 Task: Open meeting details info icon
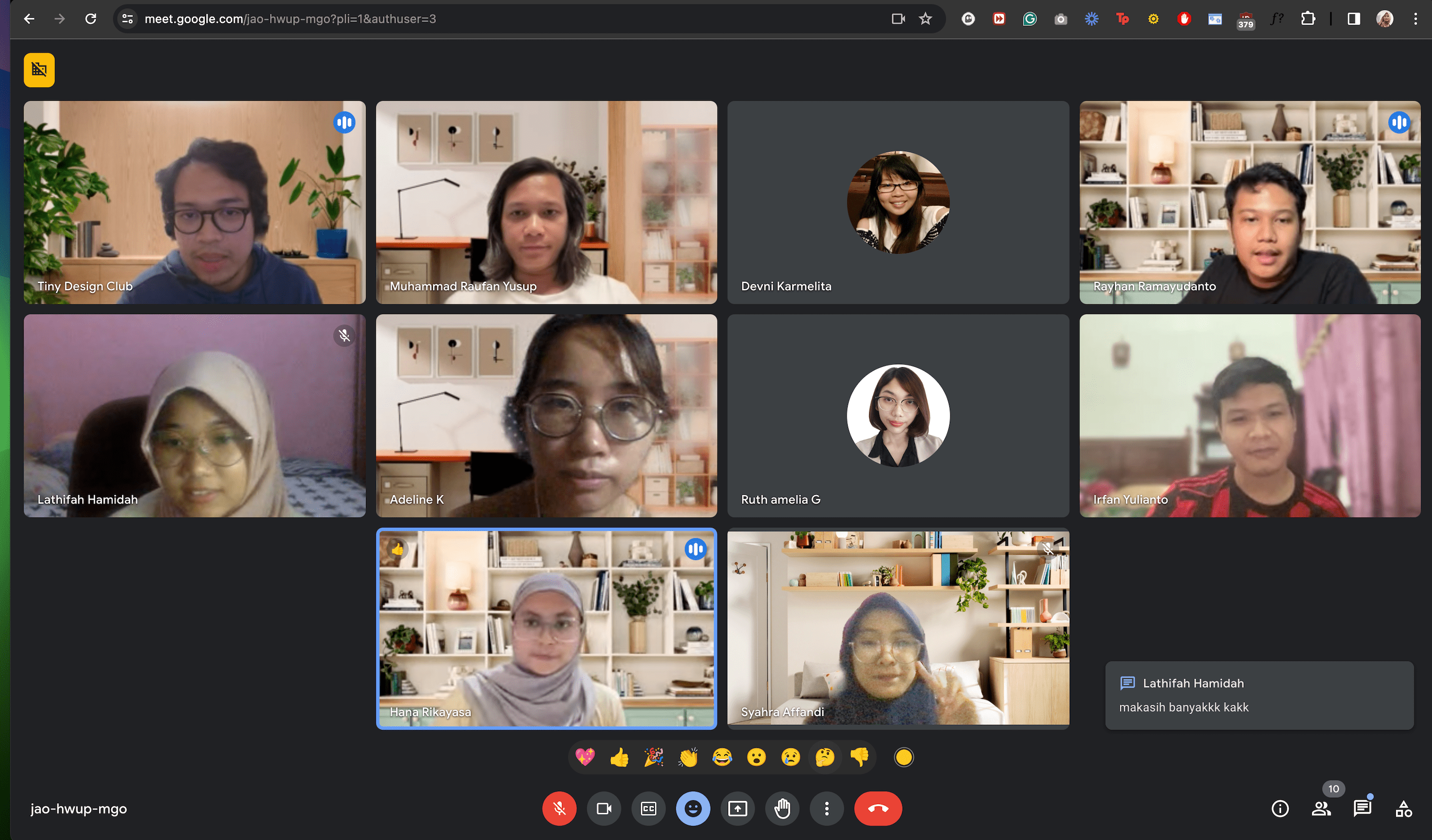pyautogui.click(x=1280, y=808)
